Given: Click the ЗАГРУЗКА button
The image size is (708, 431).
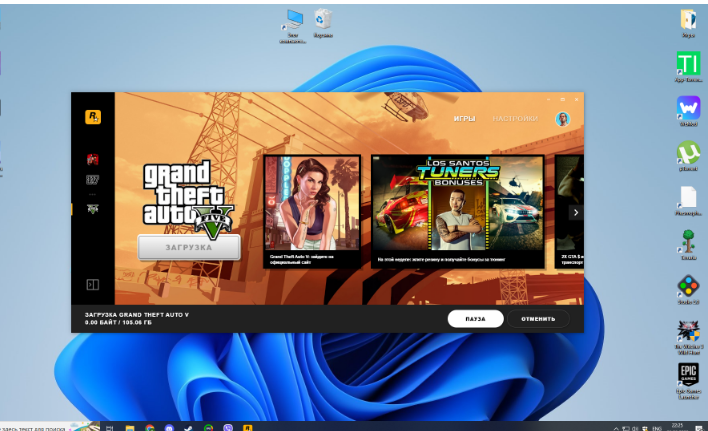Looking at the screenshot, I should pyautogui.click(x=189, y=247).
